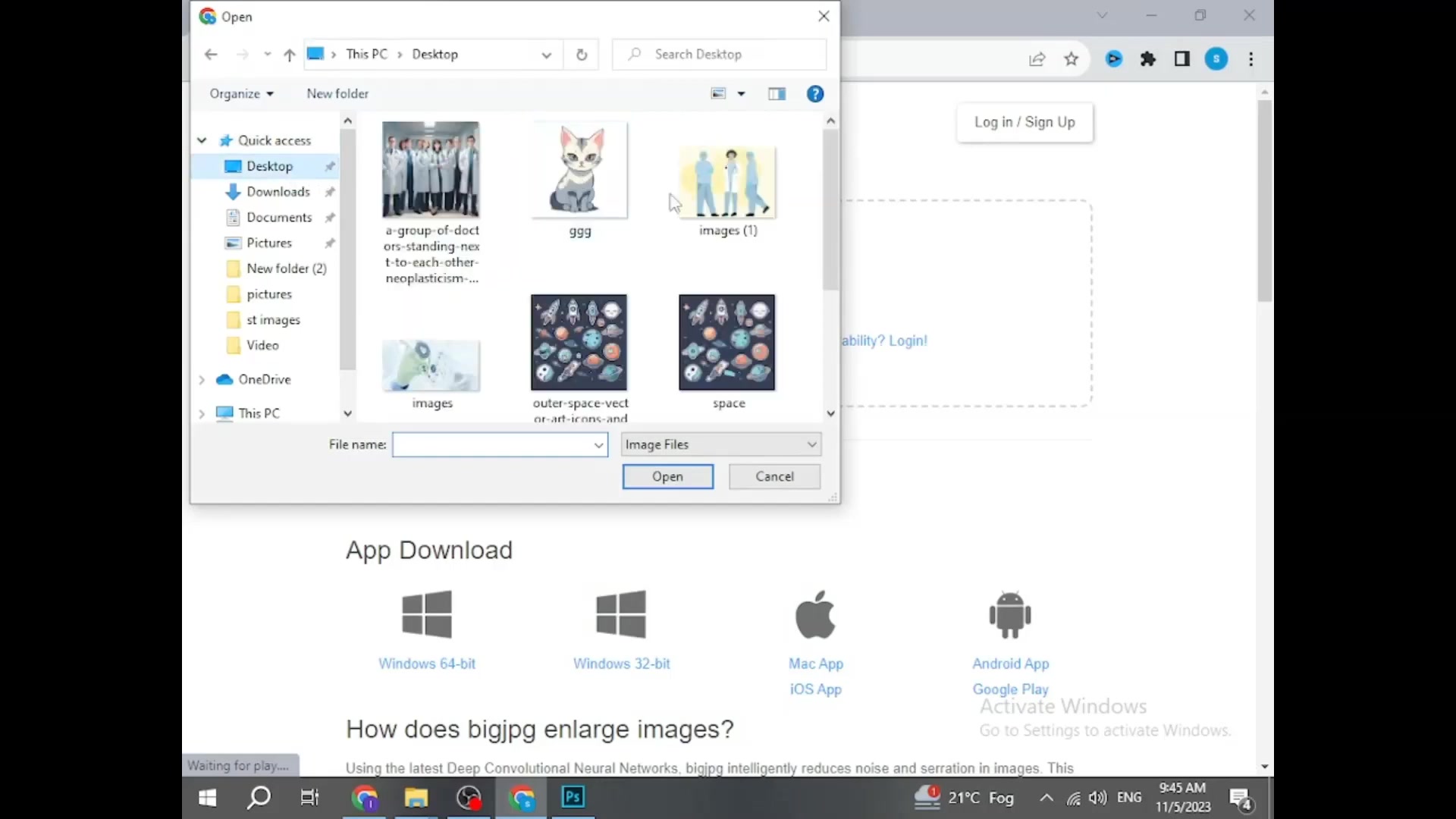This screenshot has height=819, width=1456.
Task: Click the Android robot icon
Action: coord(1011,614)
